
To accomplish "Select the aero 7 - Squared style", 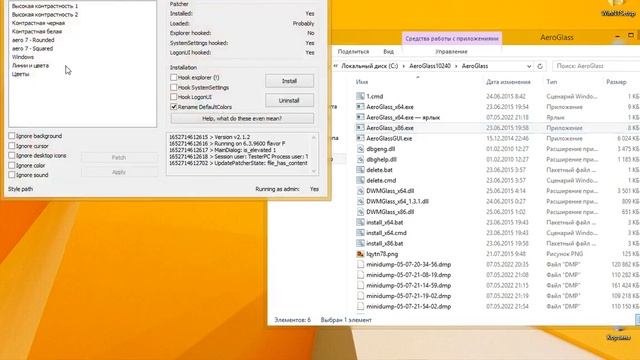I will (x=33, y=49).
